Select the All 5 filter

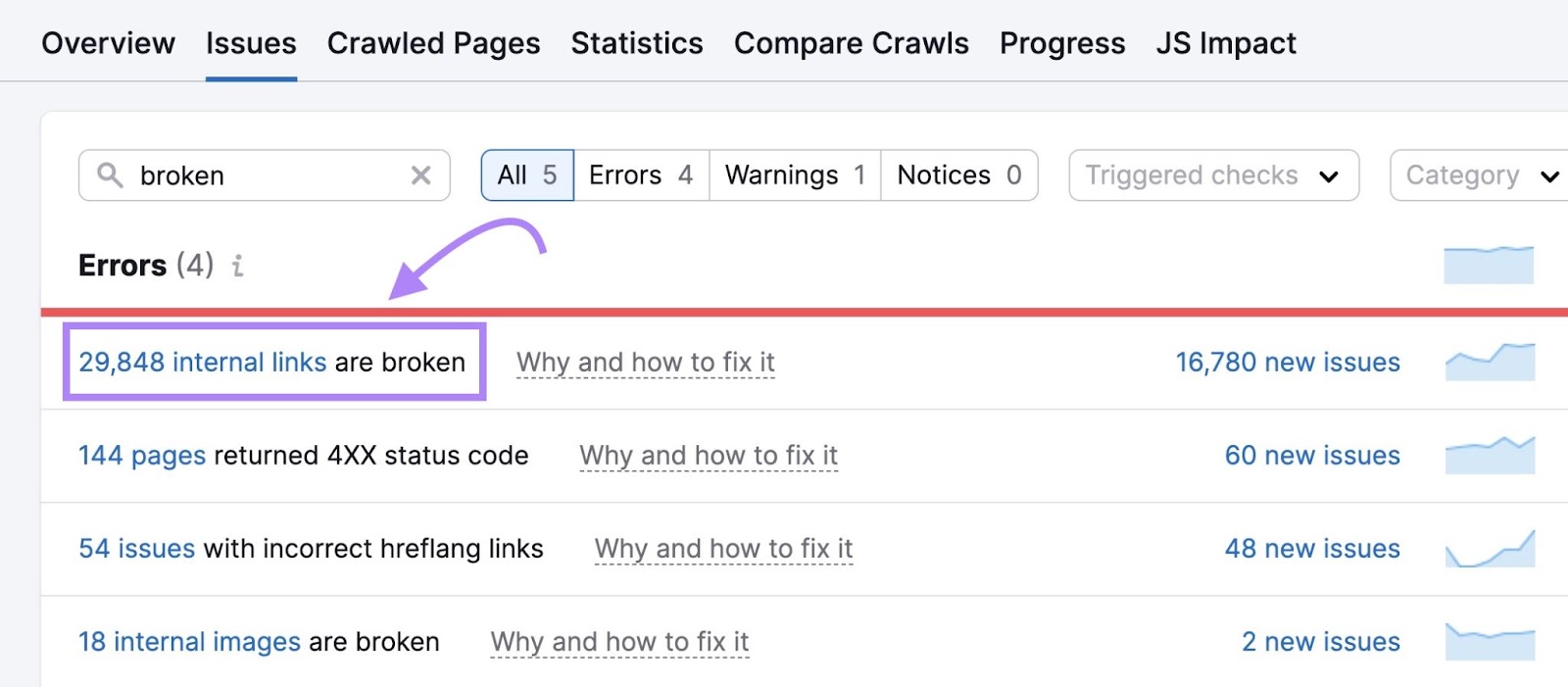click(x=527, y=175)
